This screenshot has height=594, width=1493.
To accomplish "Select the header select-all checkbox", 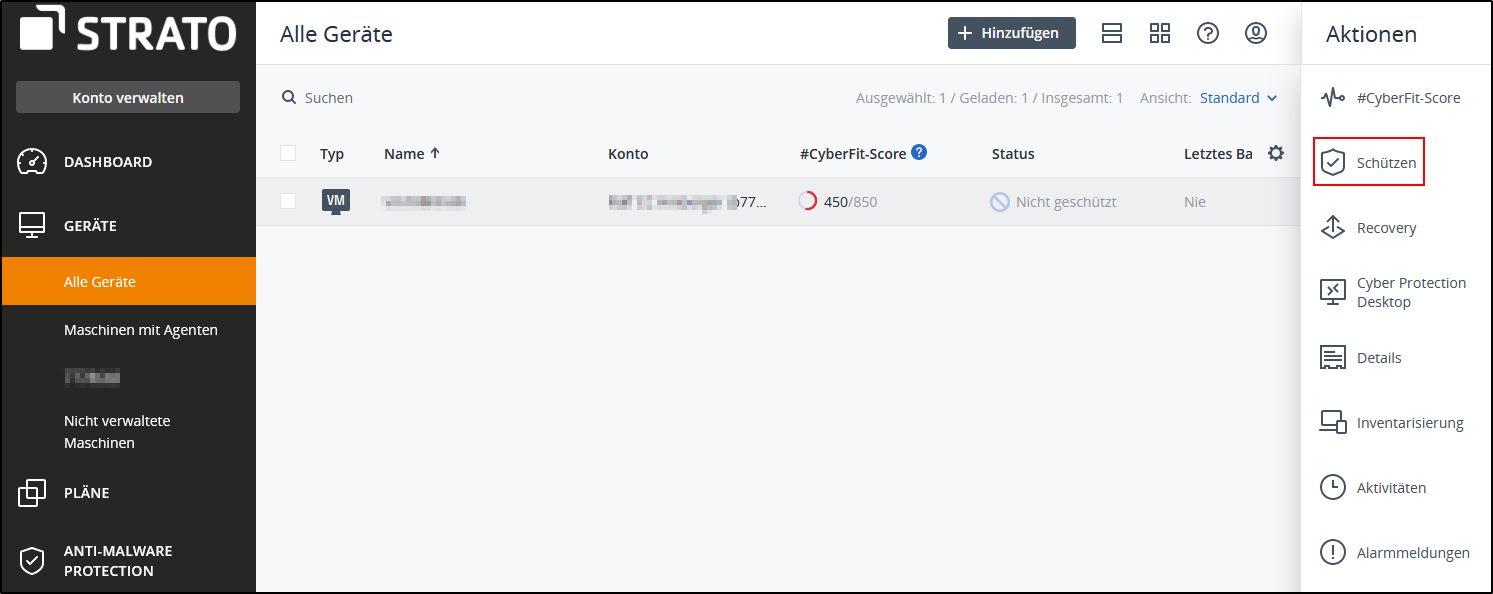I will (288, 153).
